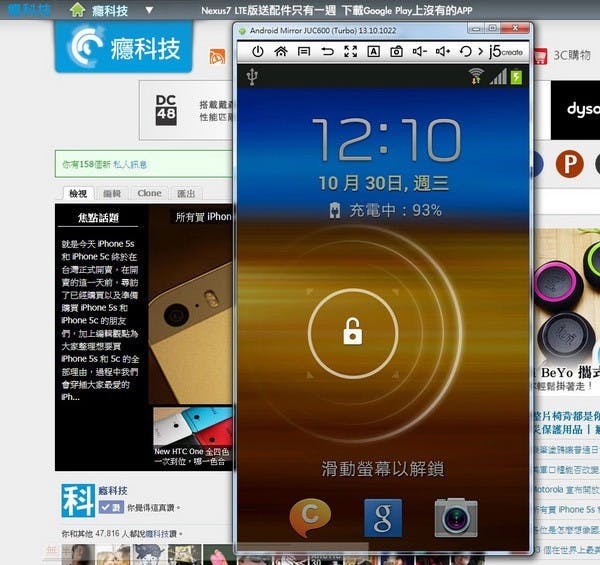Screen dimensions: 600x565
Task: Open the Camera shortcut on lock screen
Action: pos(456,518)
